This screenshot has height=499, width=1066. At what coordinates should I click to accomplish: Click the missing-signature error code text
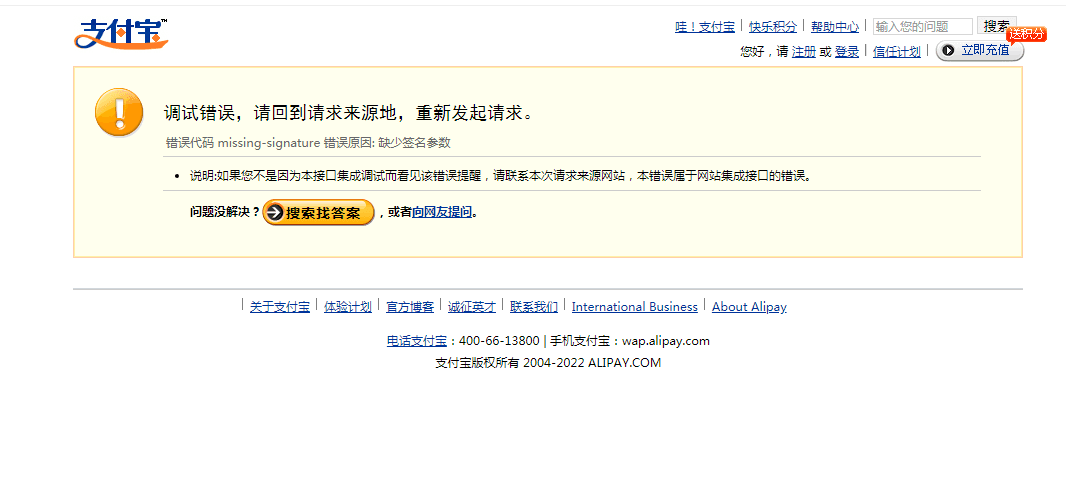269,143
